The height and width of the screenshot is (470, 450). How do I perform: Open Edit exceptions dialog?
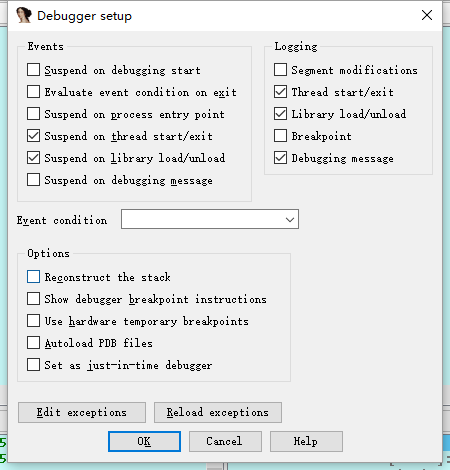coord(82,413)
